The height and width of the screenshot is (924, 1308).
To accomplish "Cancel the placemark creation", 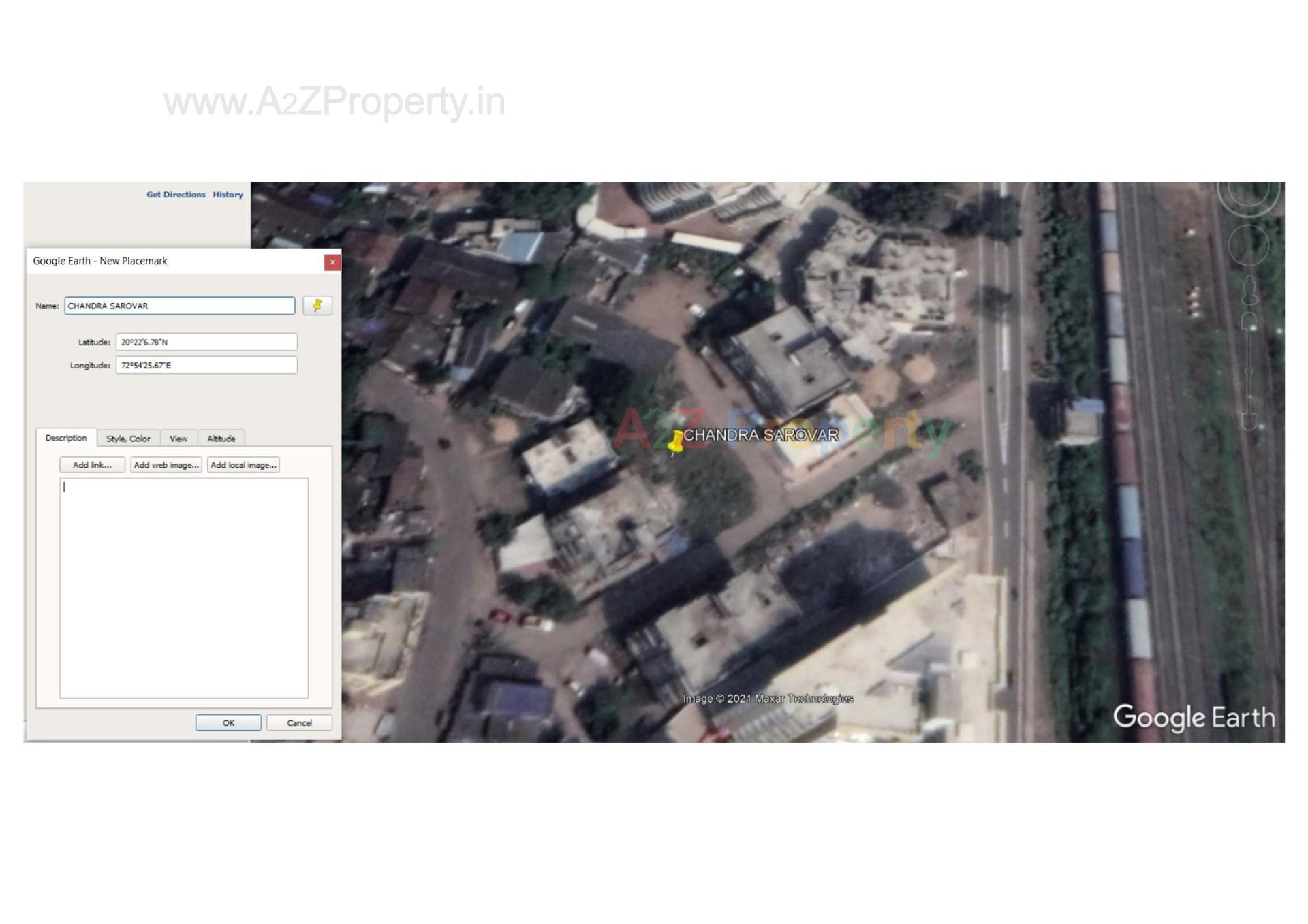I will coord(299,722).
